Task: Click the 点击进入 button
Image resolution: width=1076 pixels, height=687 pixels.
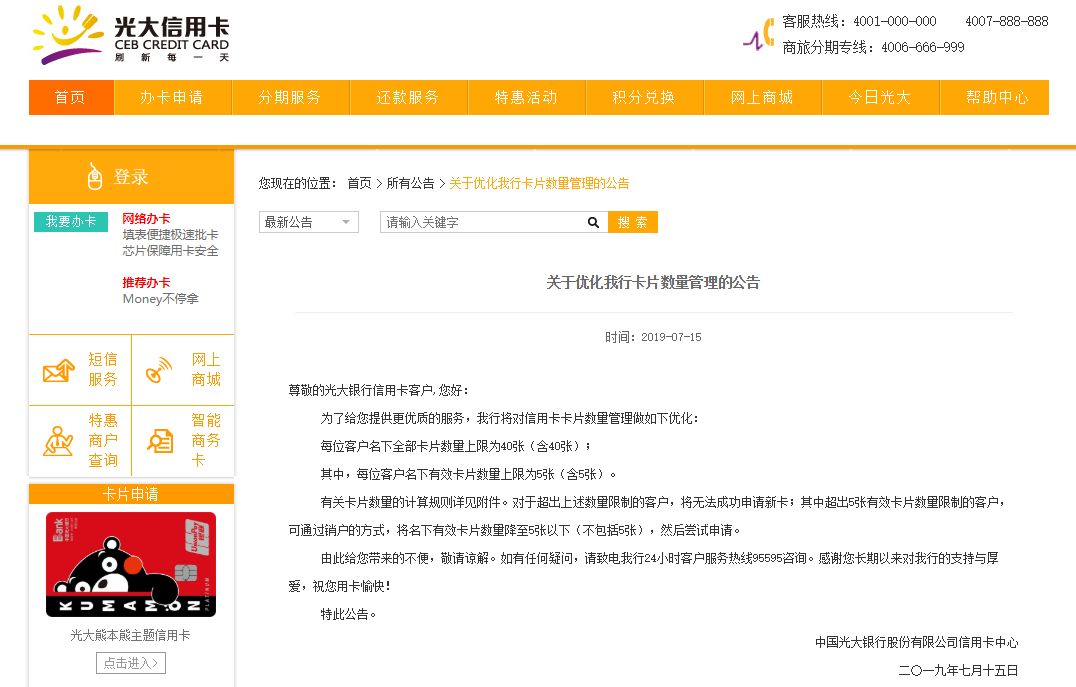Action: [x=130, y=662]
